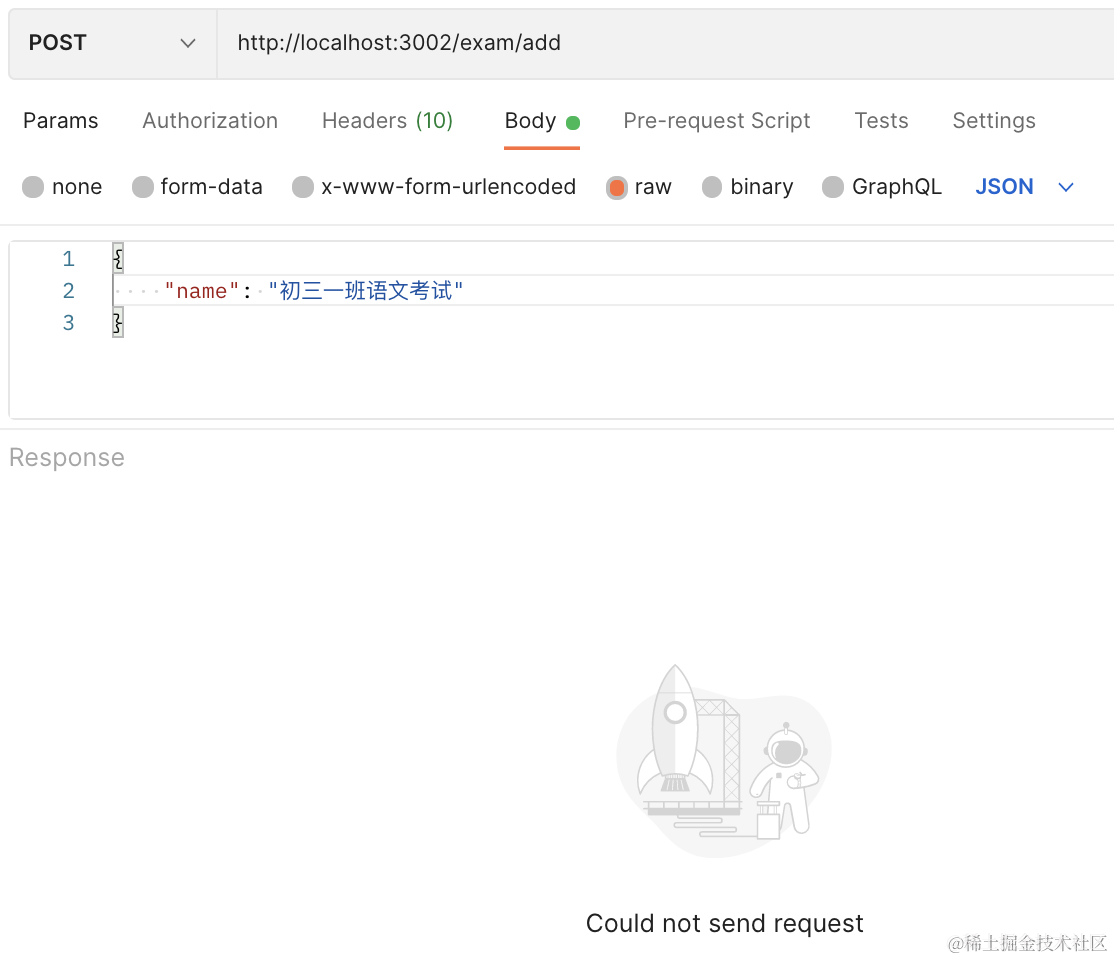The height and width of the screenshot is (960, 1114).
Task: Click the request URL input field
Action: [x=660, y=43]
